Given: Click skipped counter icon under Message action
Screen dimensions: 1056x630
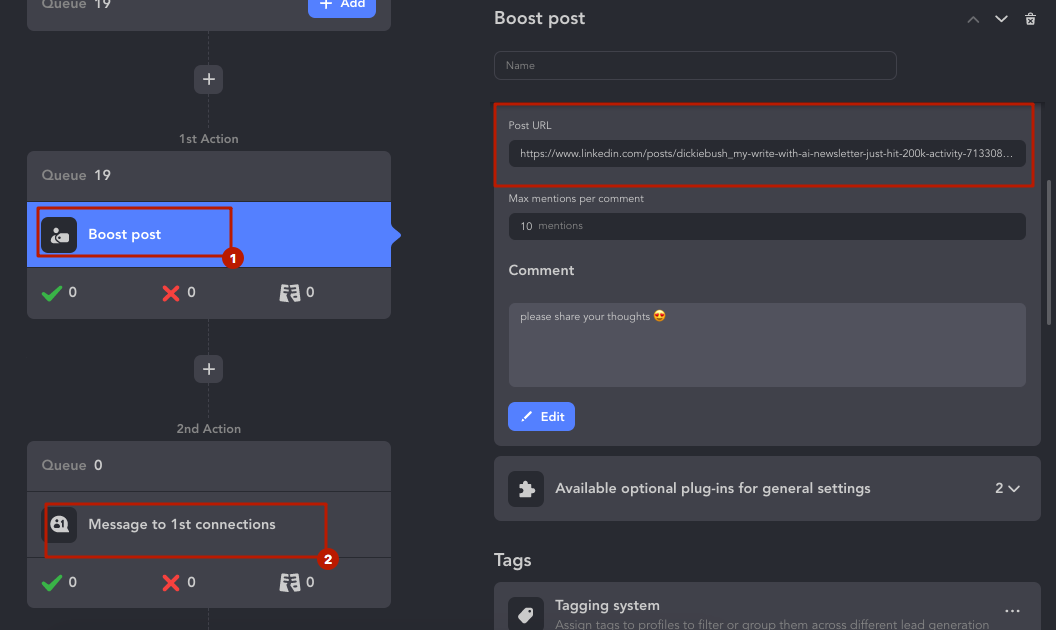Looking at the screenshot, I should click(x=290, y=583).
